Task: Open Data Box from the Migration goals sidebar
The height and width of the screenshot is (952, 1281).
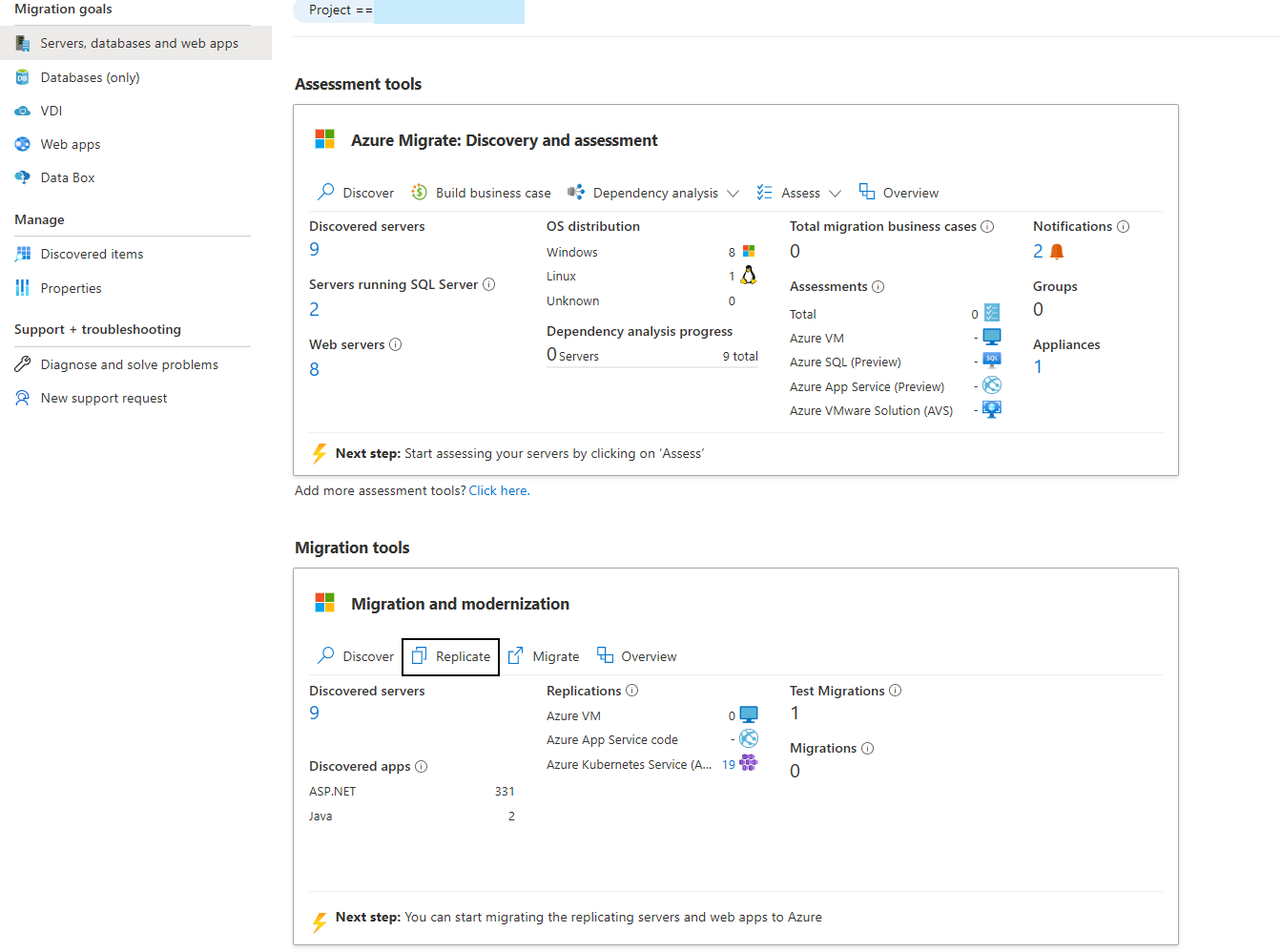Action: [x=67, y=176]
